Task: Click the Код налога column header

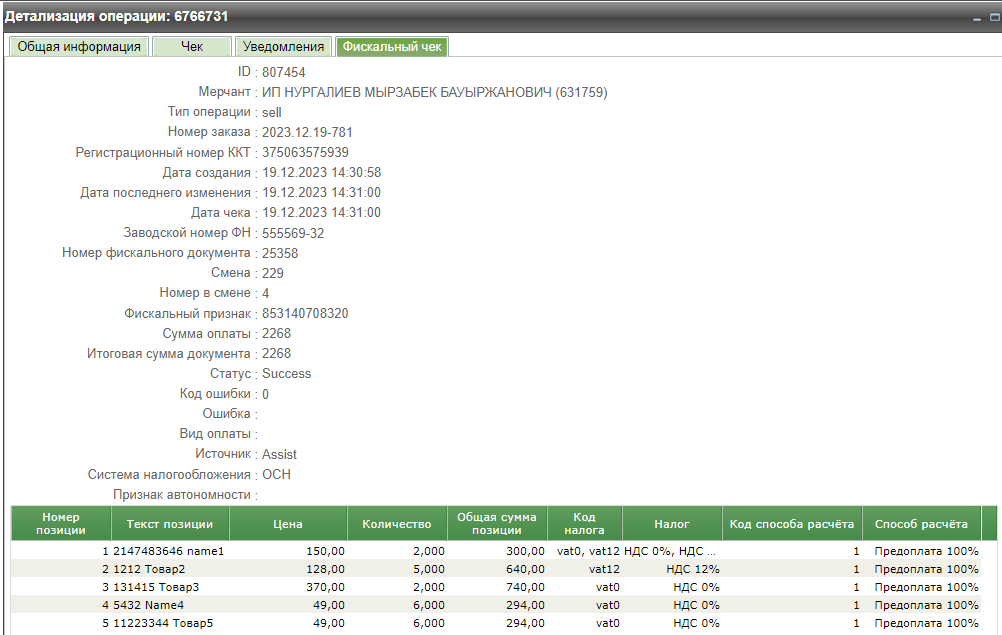Action: (x=585, y=524)
